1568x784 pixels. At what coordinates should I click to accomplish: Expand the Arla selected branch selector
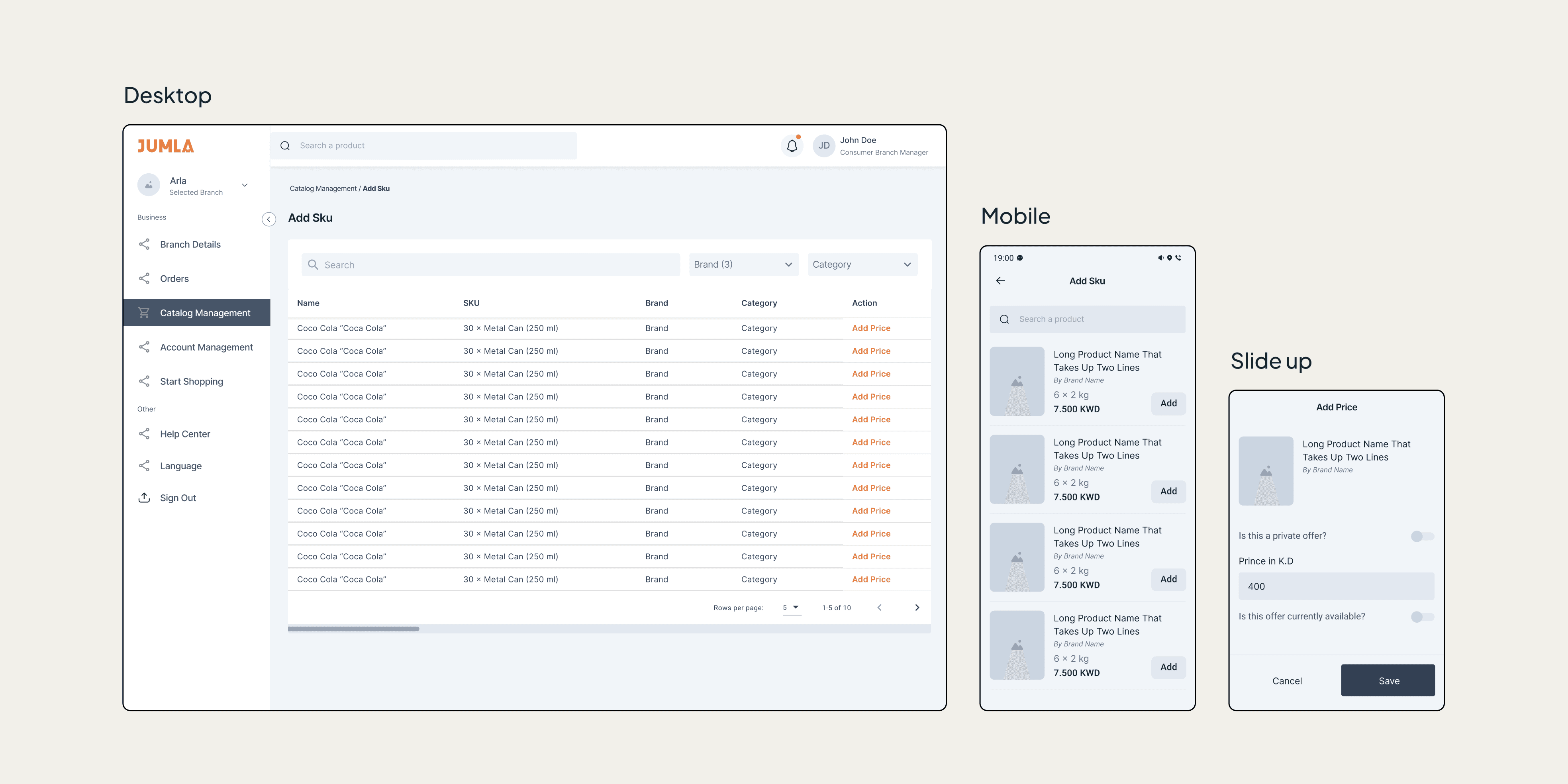point(244,185)
